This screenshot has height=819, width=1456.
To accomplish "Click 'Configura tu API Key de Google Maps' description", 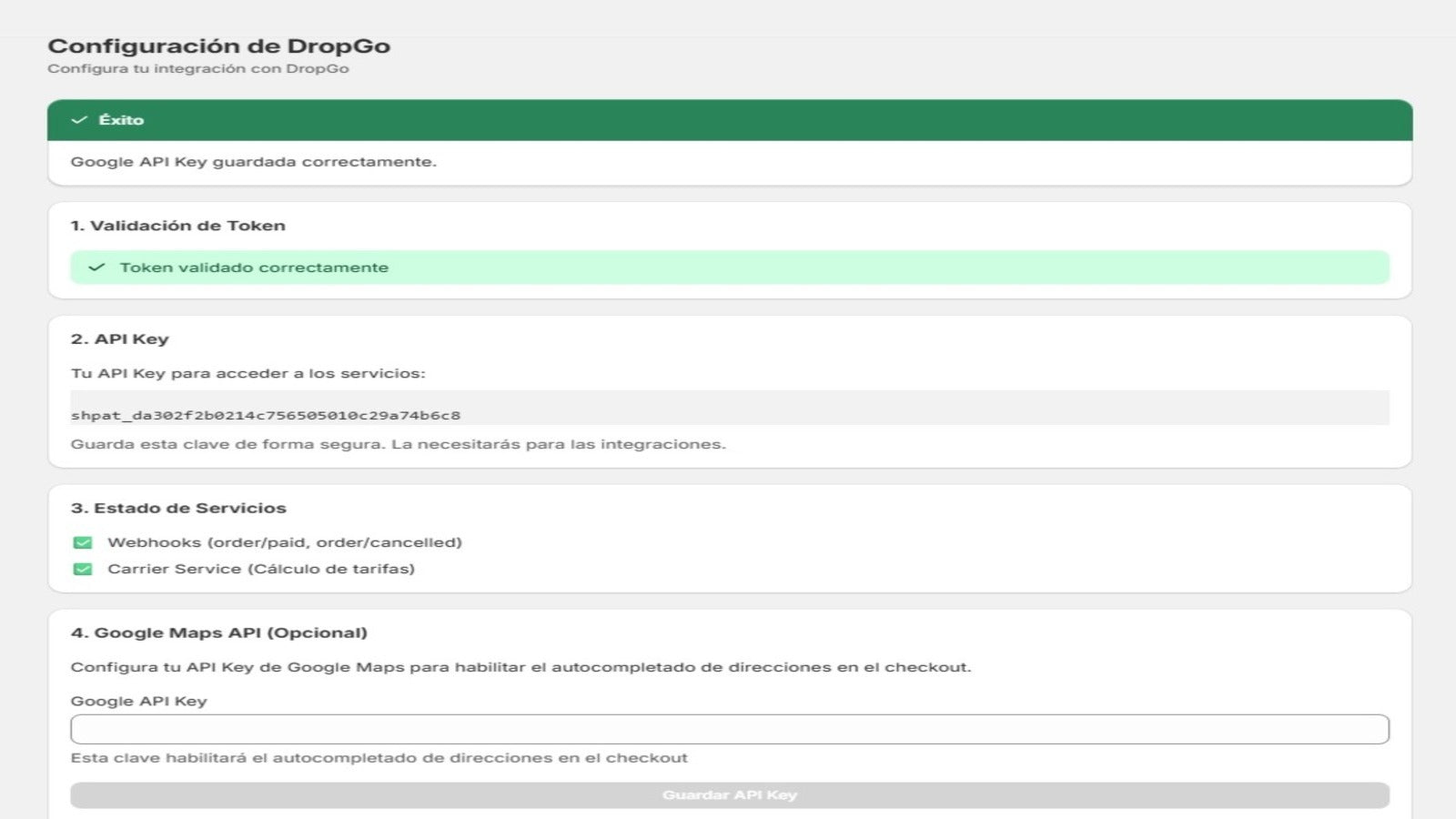I will (521, 667).
